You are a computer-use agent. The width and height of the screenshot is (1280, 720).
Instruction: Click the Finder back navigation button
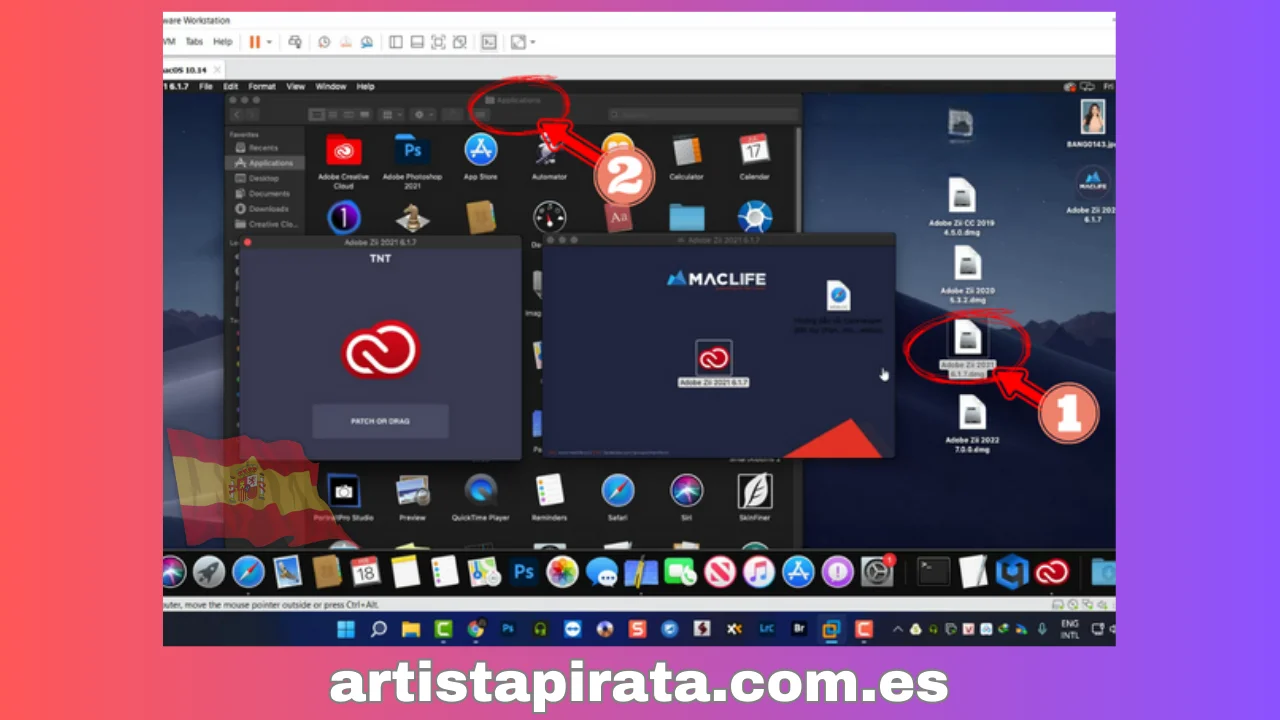point(236,115)
